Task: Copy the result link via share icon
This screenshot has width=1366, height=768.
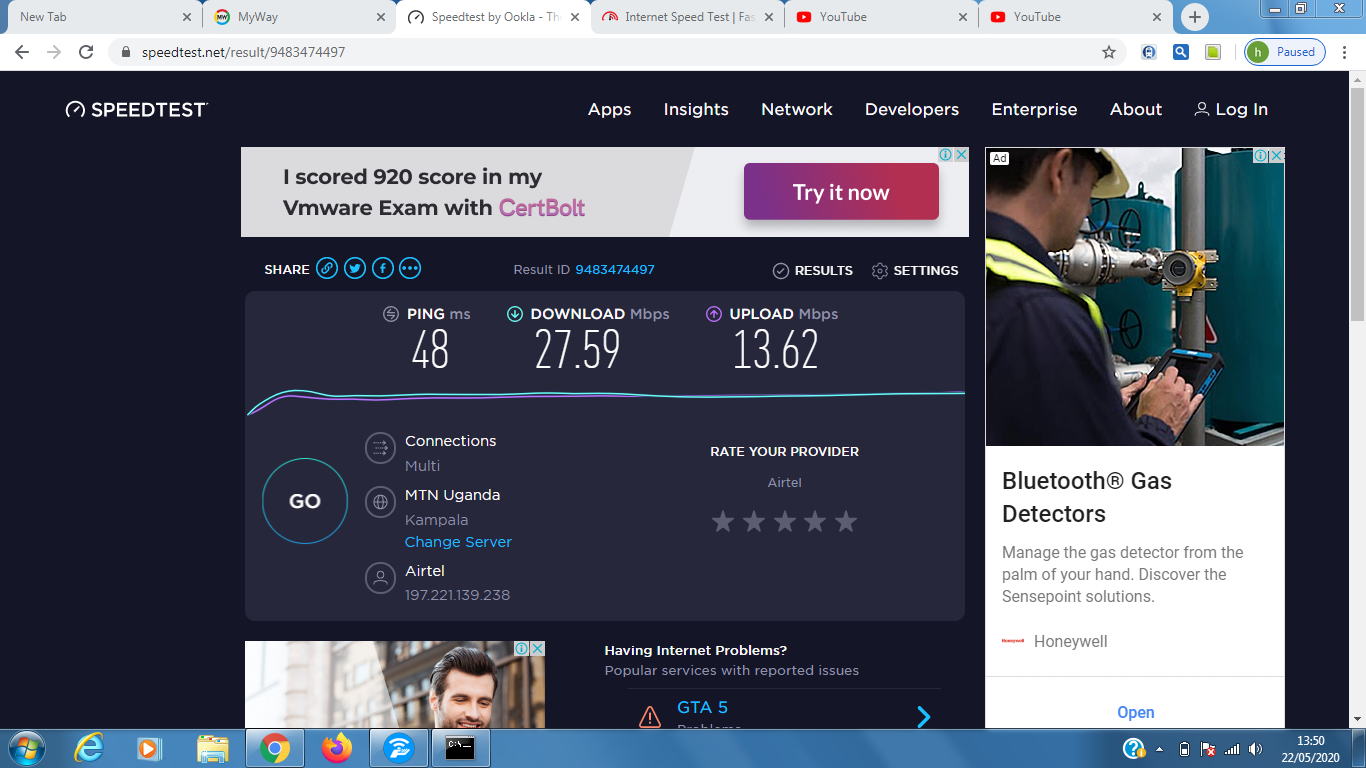Action: point(327,268)
